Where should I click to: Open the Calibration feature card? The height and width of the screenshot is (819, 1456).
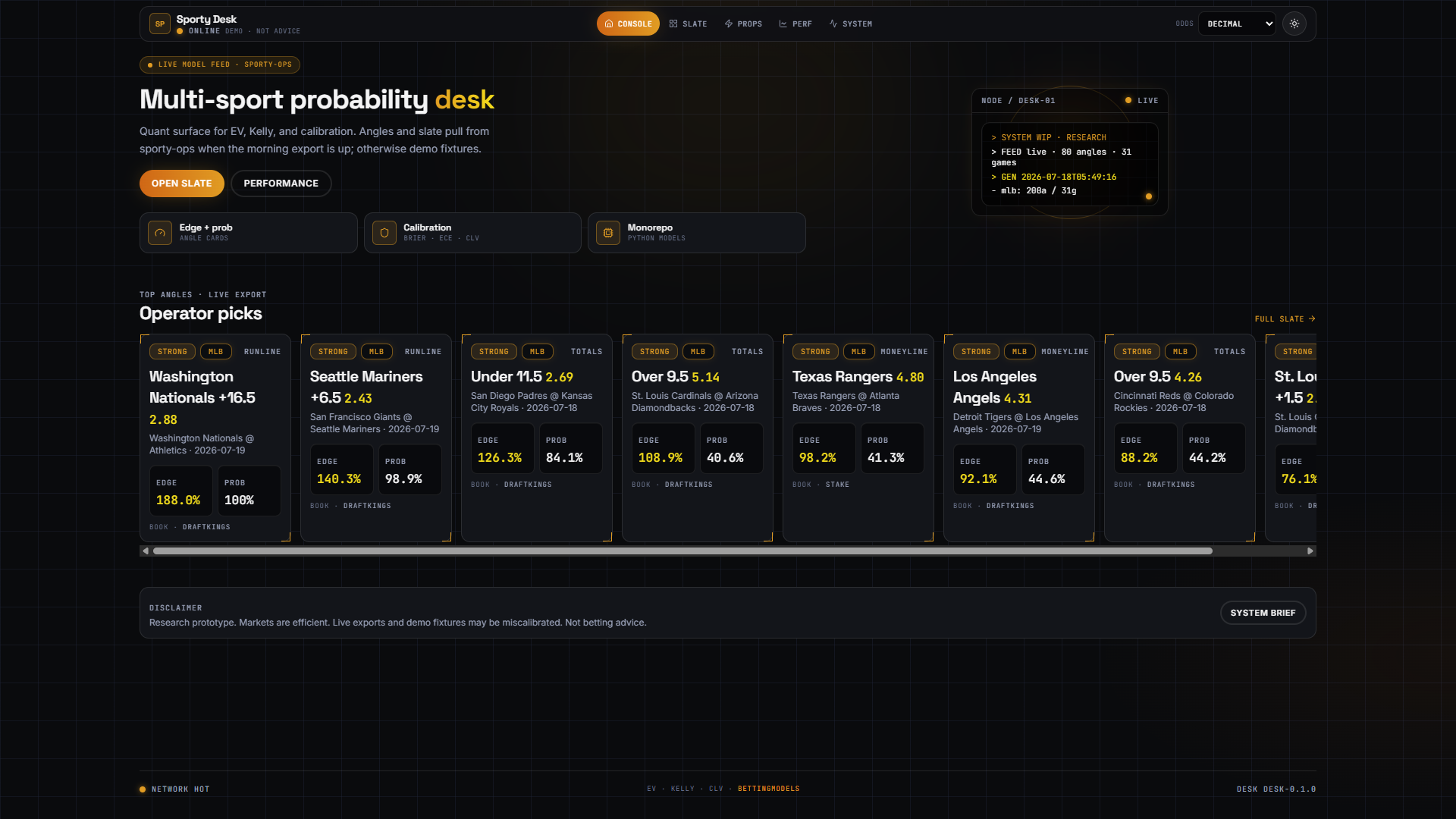click(472, 233)
